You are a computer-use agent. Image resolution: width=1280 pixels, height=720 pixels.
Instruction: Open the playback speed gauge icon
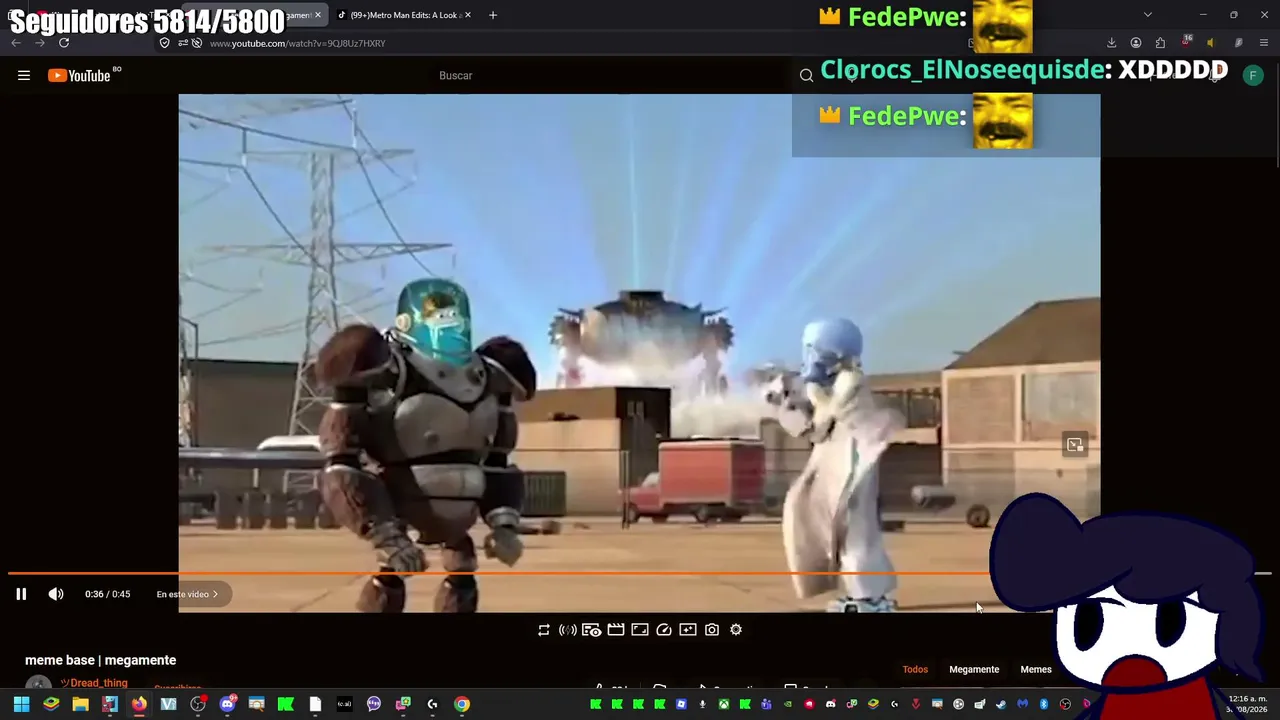(x=664, y=630)
